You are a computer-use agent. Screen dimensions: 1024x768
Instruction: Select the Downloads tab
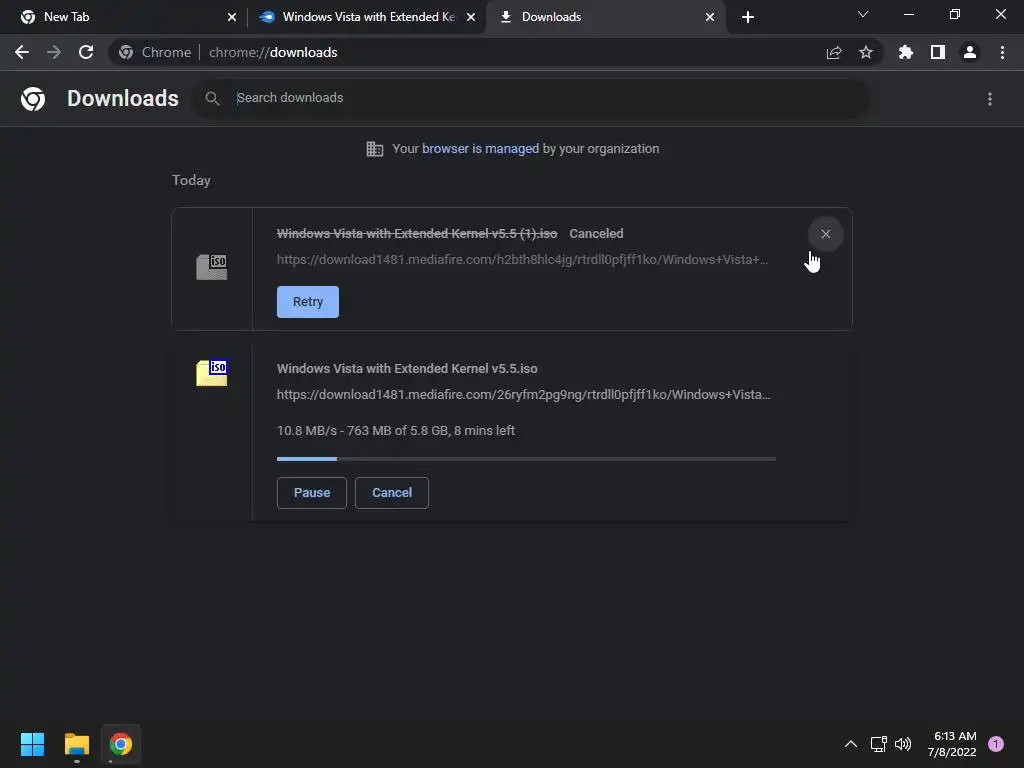[606, 17]
